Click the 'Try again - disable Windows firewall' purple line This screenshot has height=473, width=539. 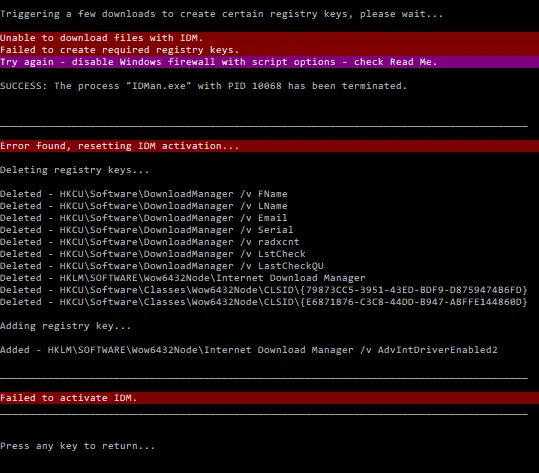click(x=270, y=62)
